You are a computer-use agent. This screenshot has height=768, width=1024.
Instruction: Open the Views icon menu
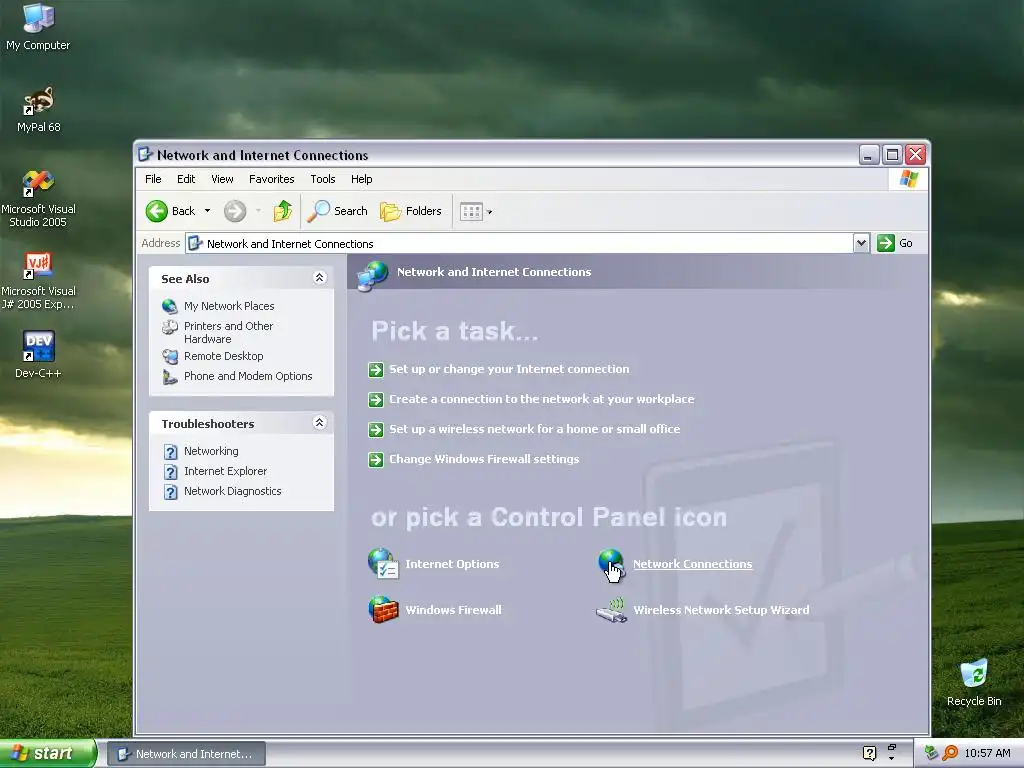click(475, 211)
